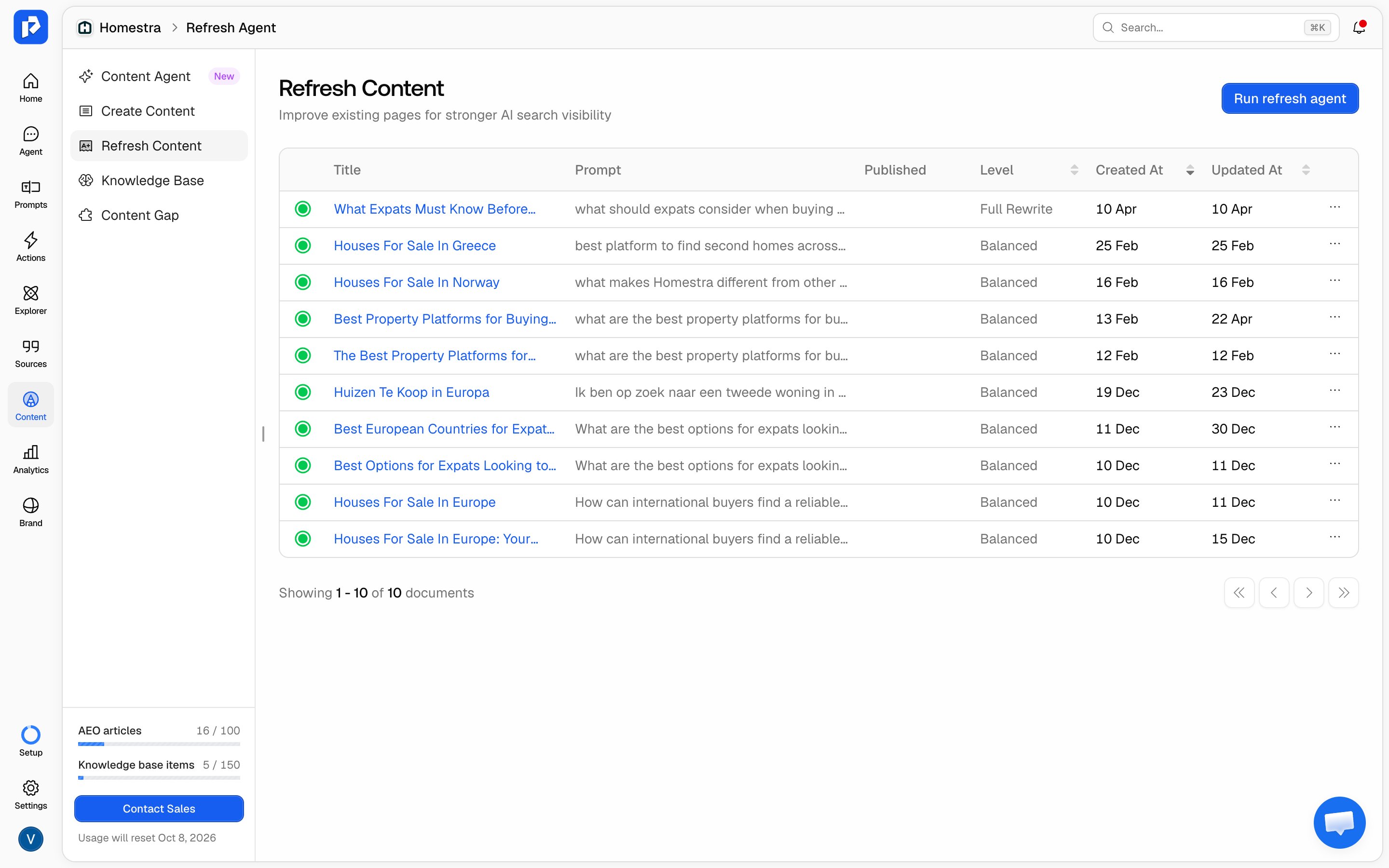Open the Brand section
1389x868 pixels.
coord(30,512)
